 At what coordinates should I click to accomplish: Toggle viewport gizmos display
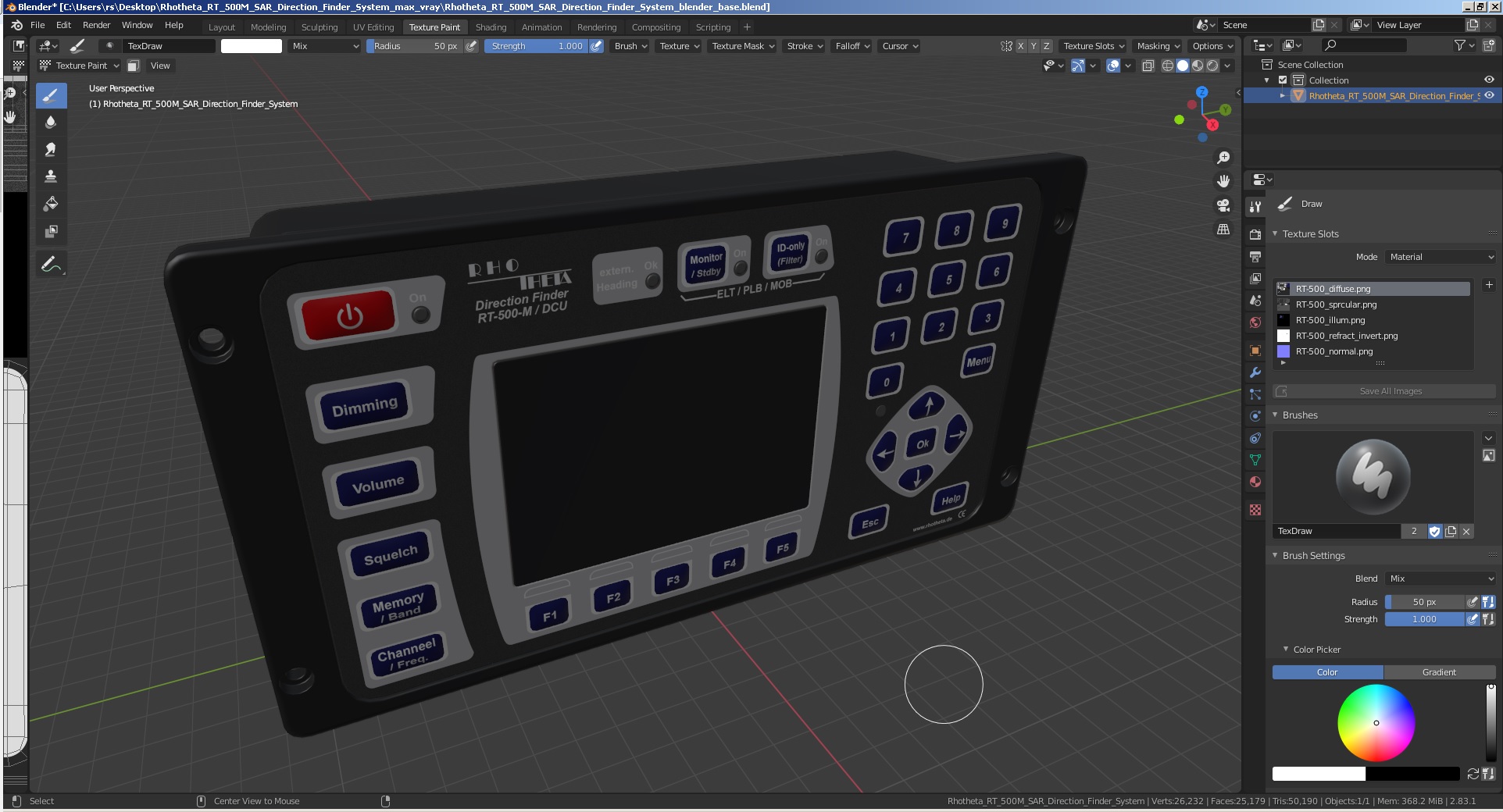click(1078, 66)
